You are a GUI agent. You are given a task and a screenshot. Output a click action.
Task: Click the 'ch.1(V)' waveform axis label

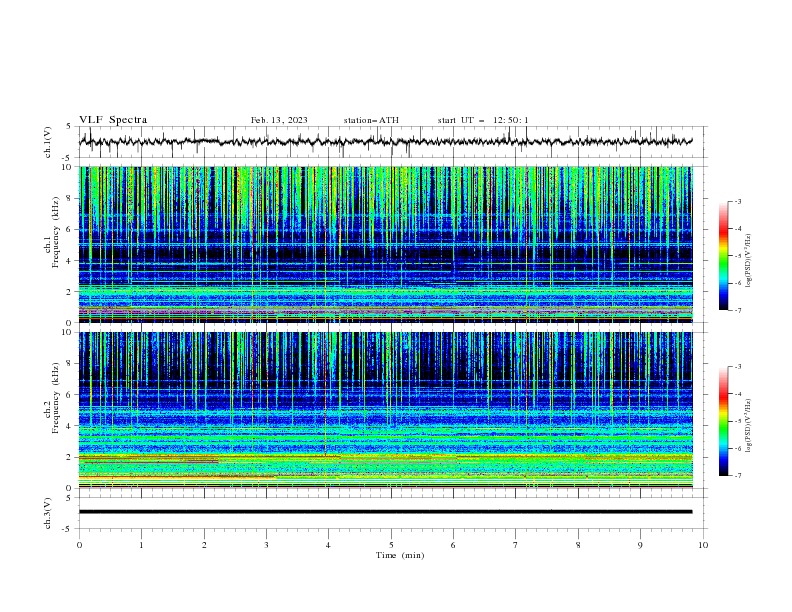pyautogui.click(x=48, y=142)
